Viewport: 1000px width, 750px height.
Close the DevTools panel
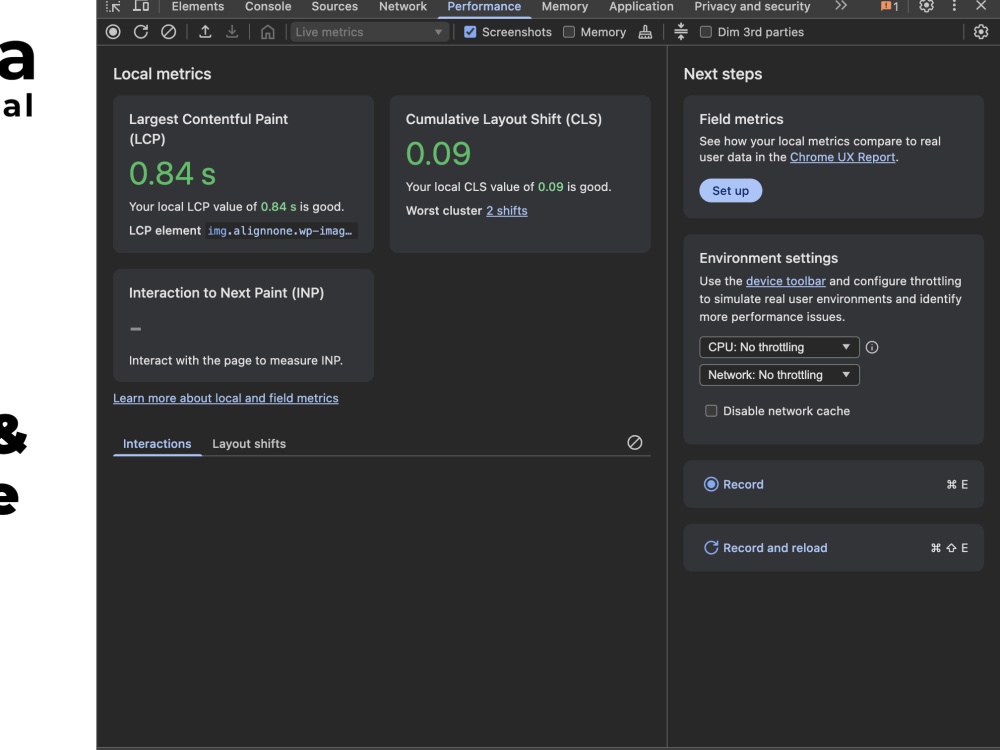[981, 6]
